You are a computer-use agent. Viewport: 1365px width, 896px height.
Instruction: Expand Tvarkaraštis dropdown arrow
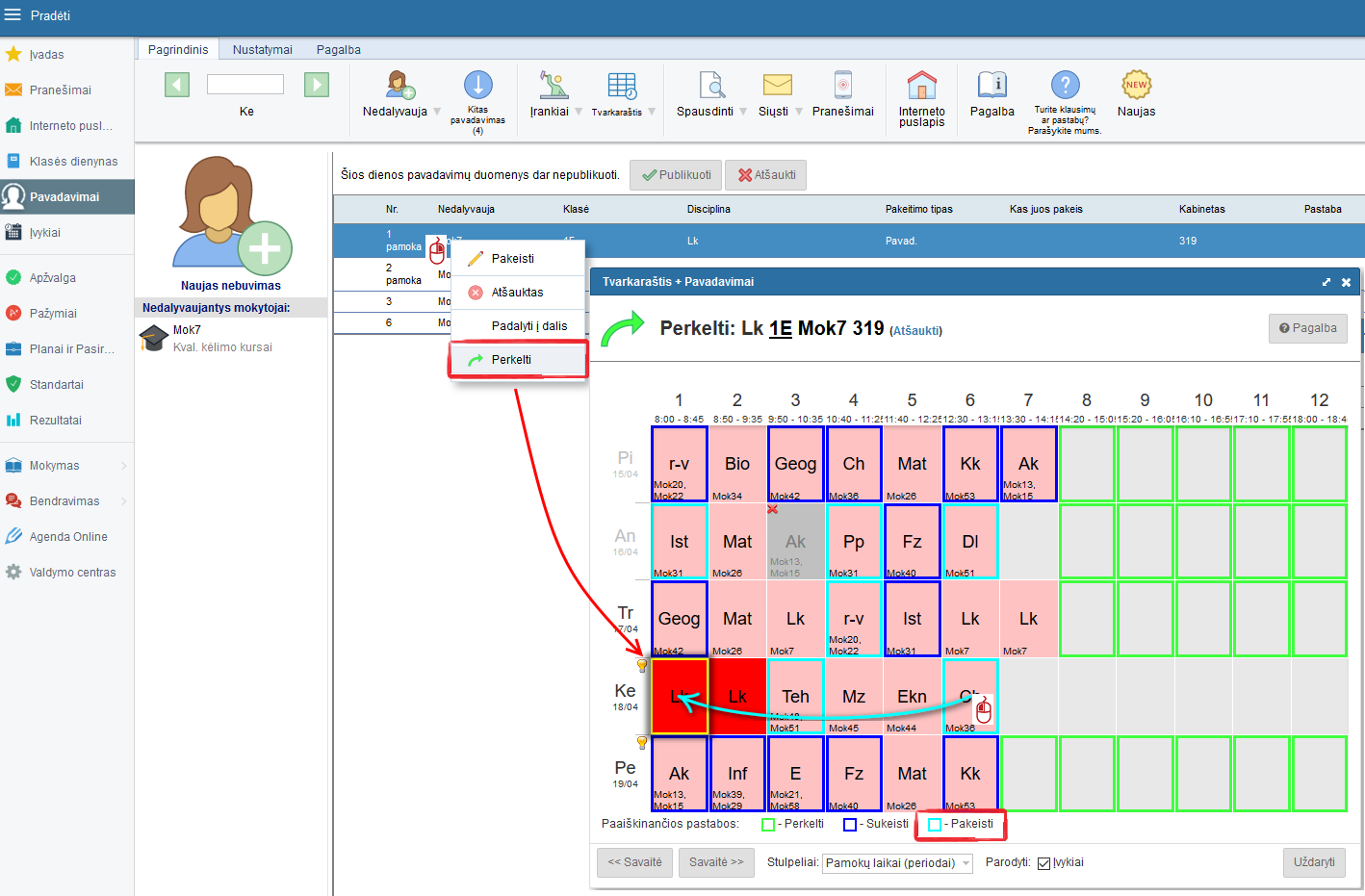pos(652,112)
